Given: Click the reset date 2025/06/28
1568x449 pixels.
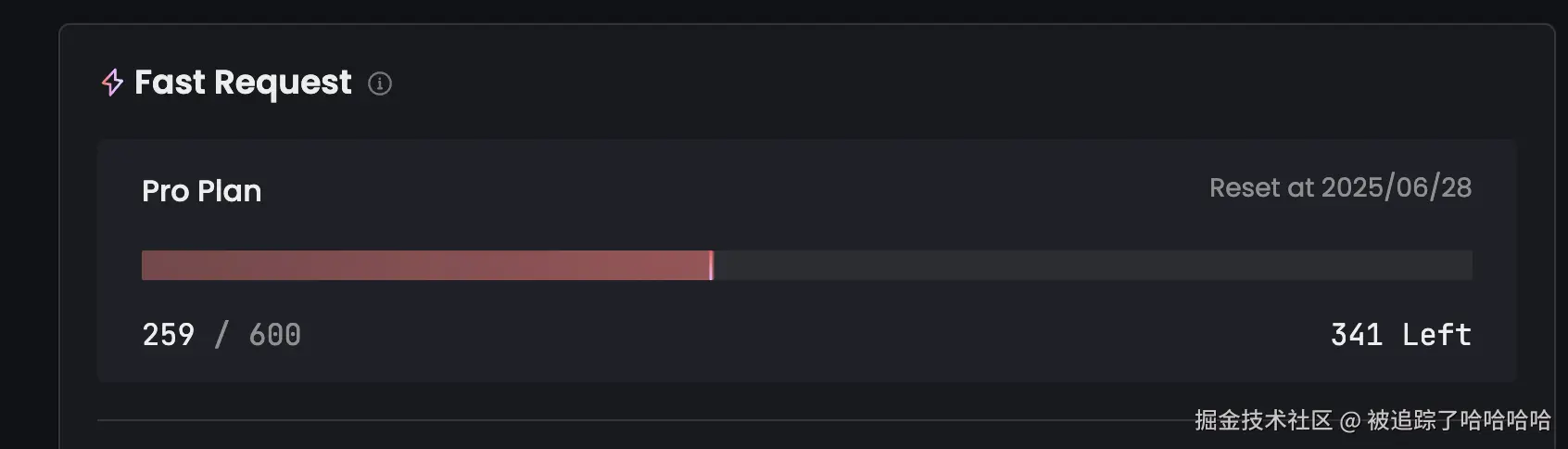Looking at the screenshot, I should point(1396,187).
